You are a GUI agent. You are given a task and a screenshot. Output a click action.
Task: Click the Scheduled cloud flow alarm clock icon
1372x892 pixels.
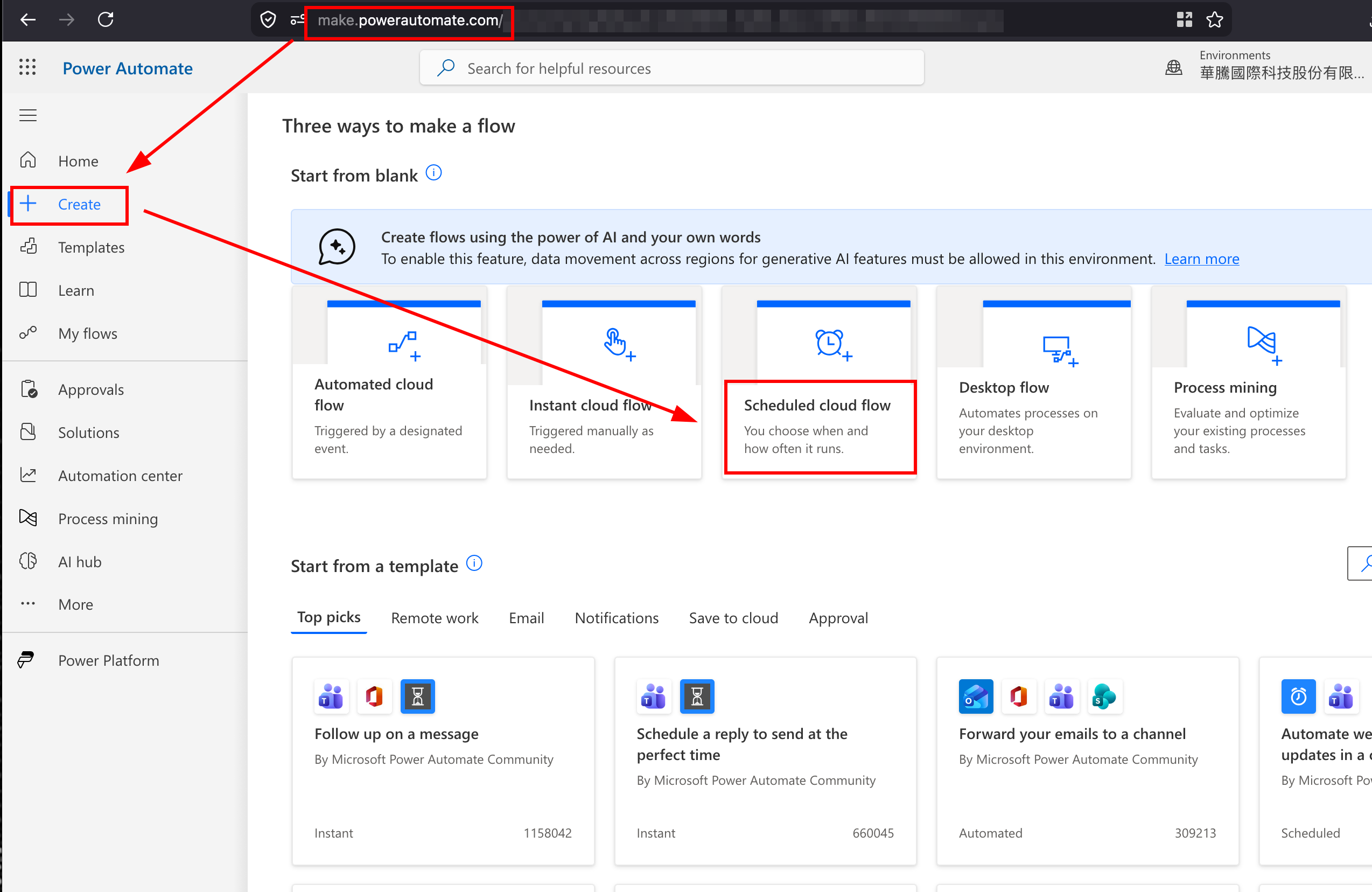[833, 344]
